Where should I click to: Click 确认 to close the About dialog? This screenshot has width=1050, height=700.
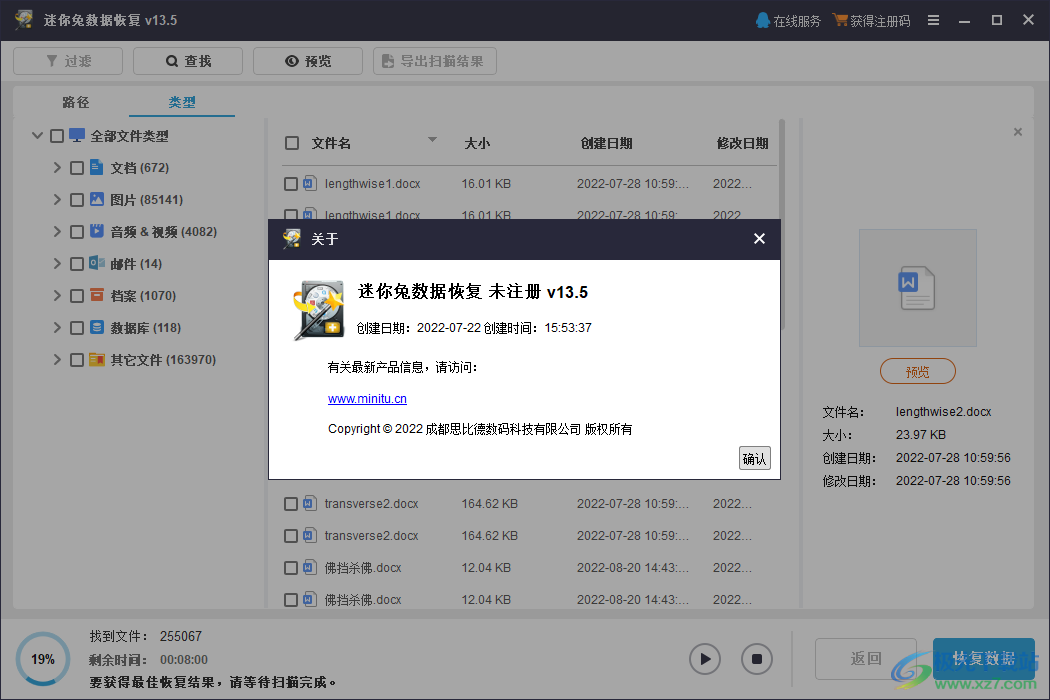pos(754,457)
